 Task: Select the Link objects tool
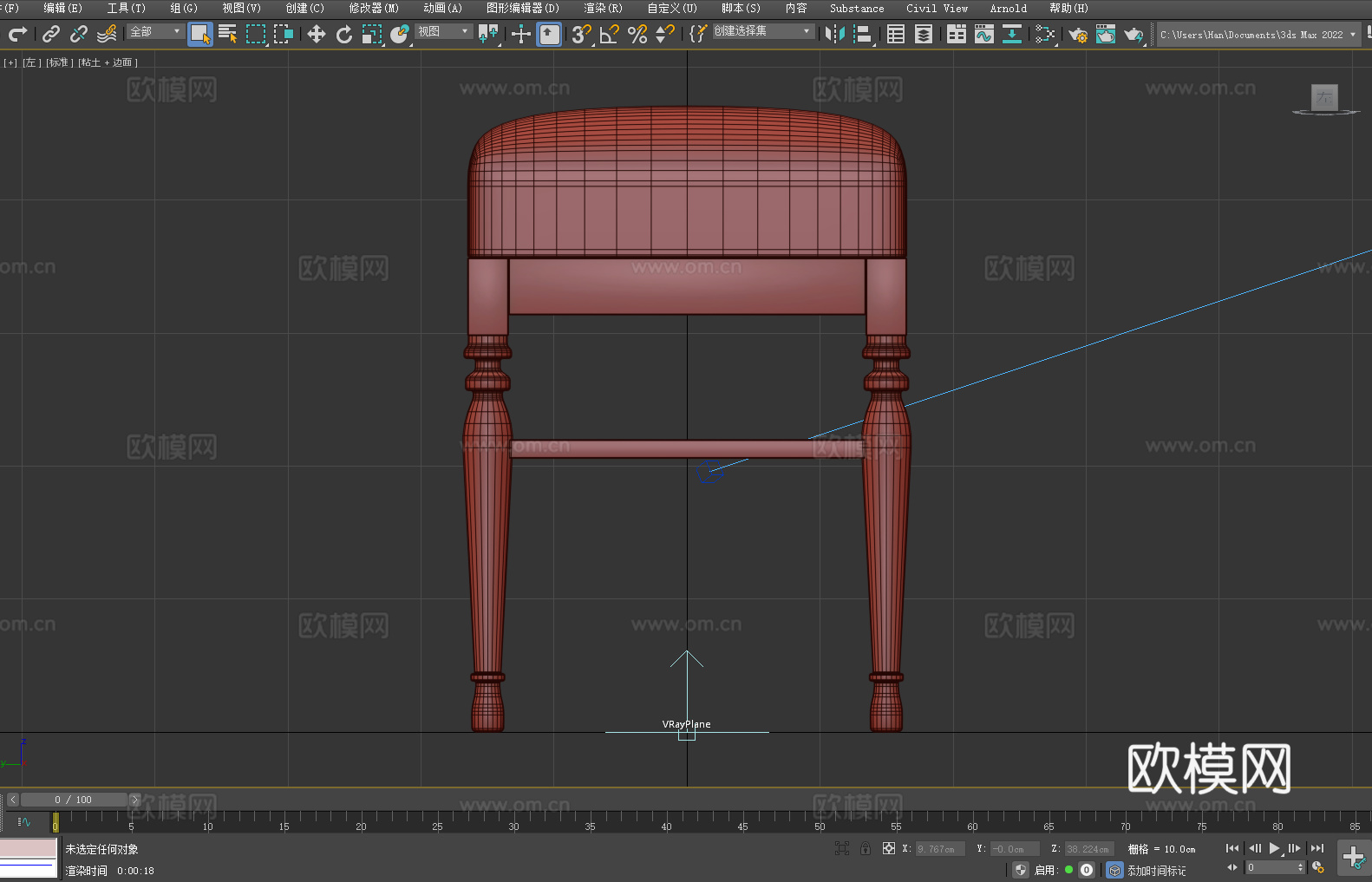[51, 34]
